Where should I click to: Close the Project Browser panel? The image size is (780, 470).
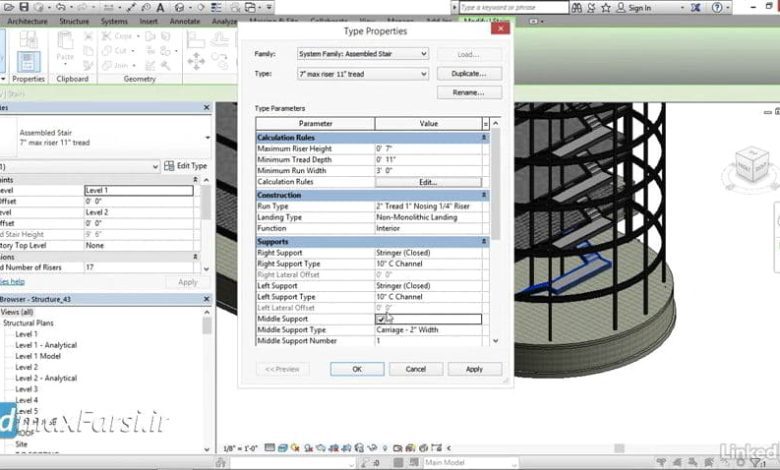click(206, 299)
